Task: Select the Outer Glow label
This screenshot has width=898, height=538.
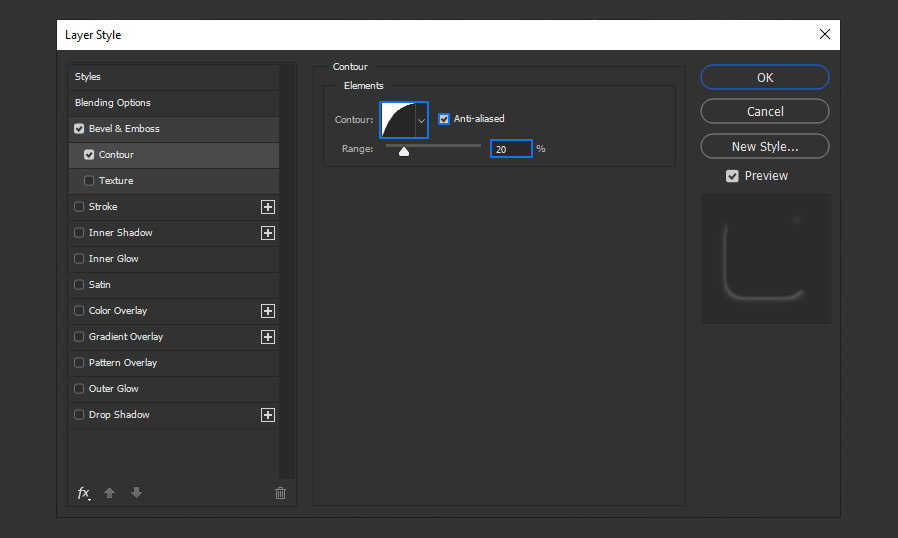Action: coord(113,388)
